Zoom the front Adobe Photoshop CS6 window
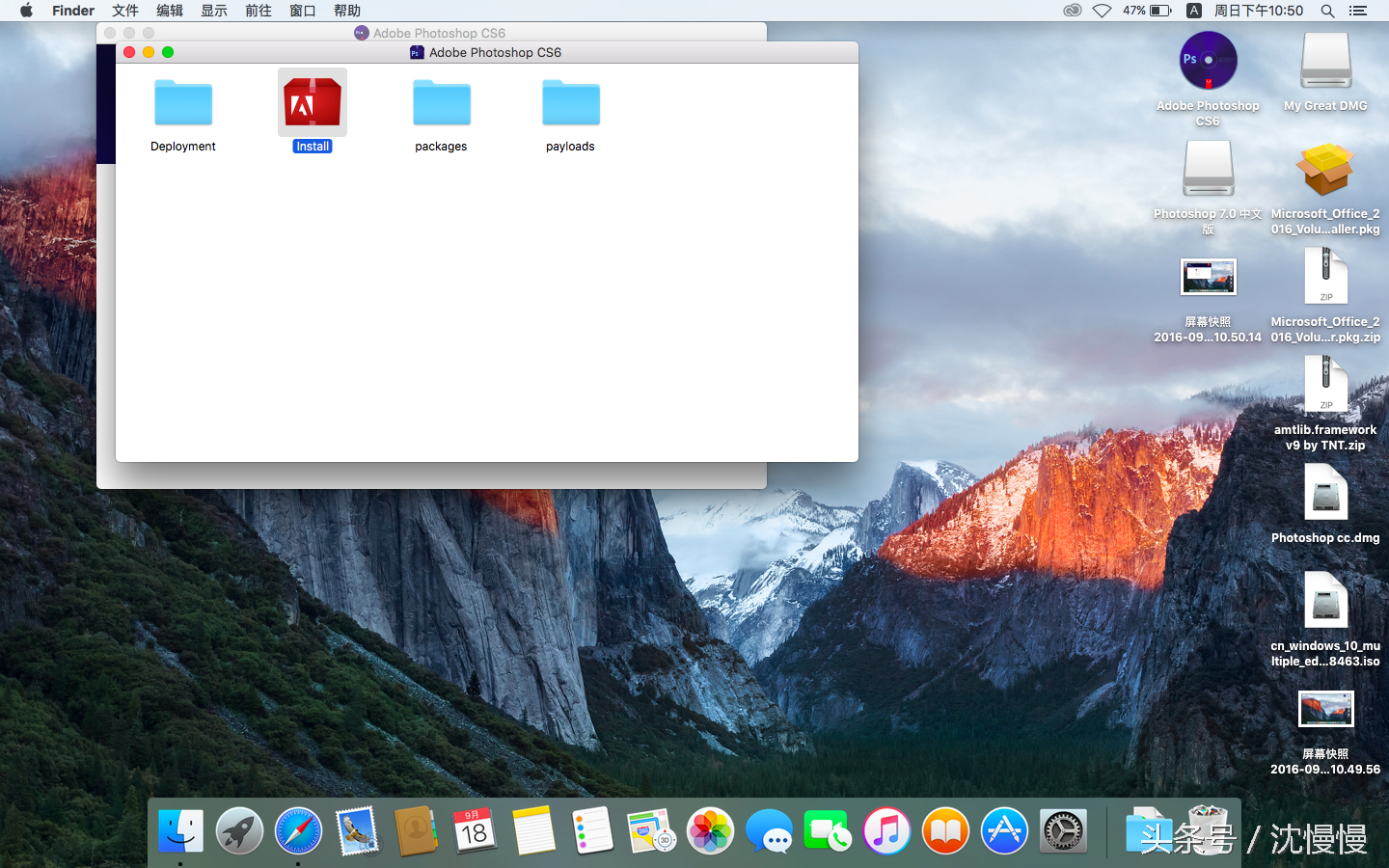The width and height of the screenshot is (1389, 868). point(168,52)
